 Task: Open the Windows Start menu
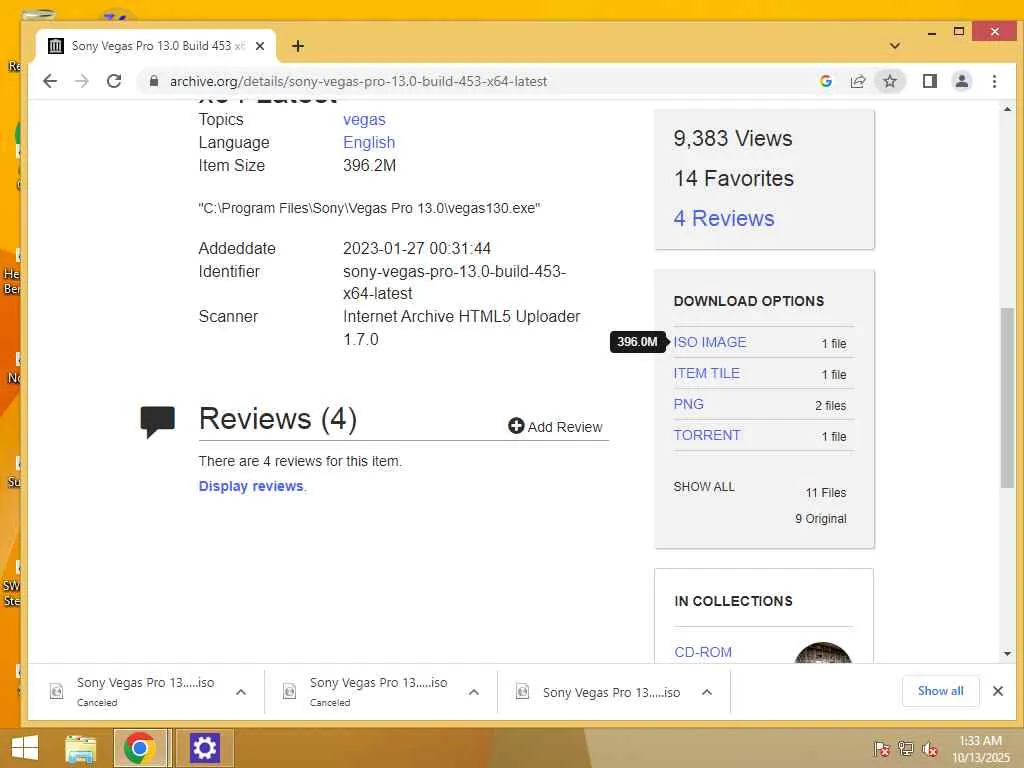(24, 748)
